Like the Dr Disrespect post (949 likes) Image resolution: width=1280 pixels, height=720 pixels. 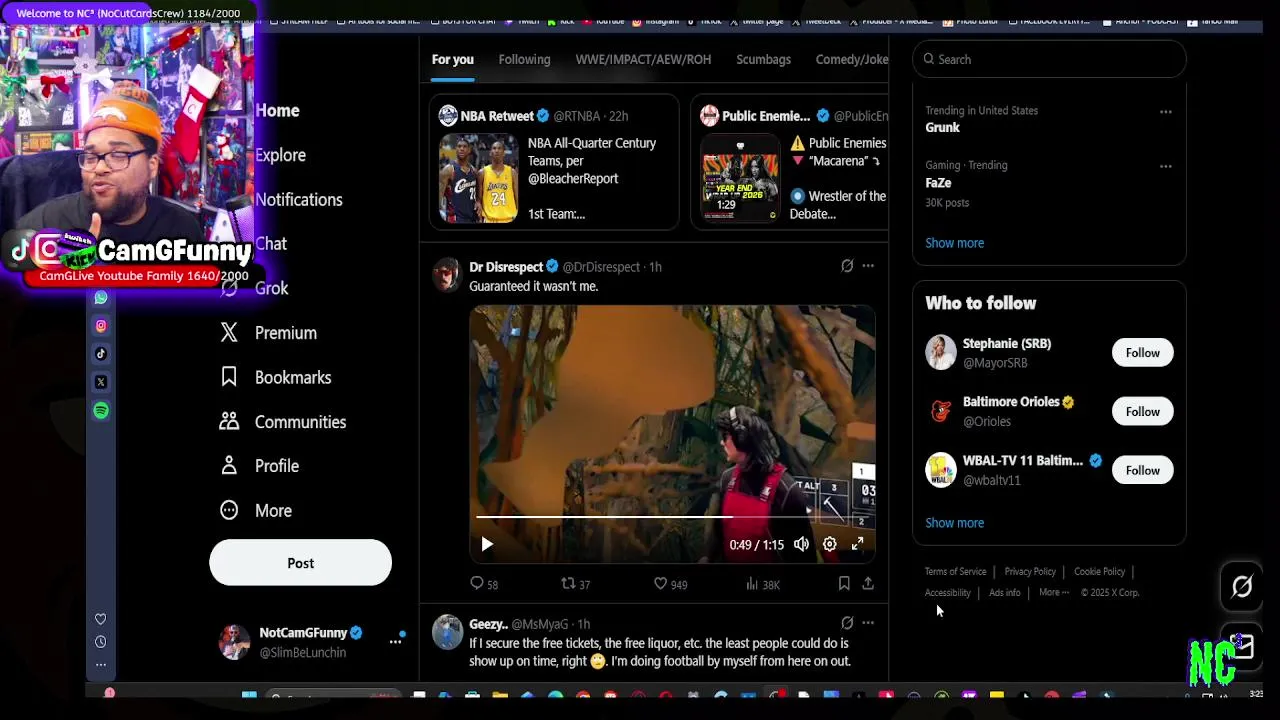(x=660, y=583)
